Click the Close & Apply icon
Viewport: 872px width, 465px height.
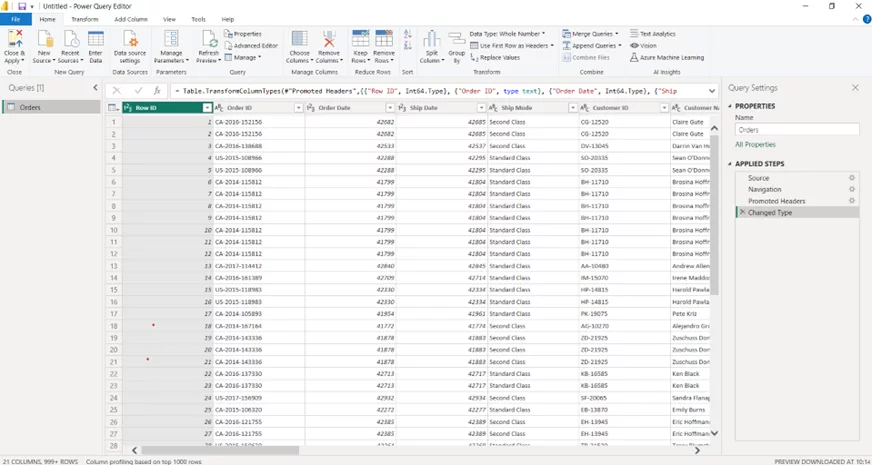(x=14, y=39)
